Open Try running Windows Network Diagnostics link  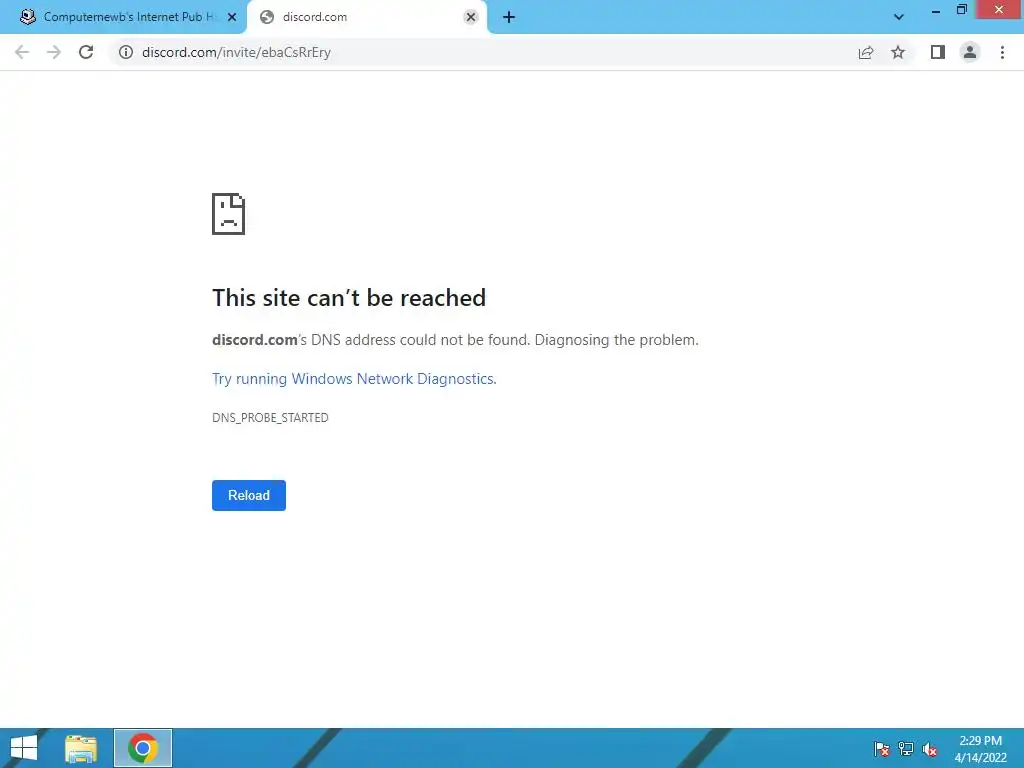(x=354, y=379)
